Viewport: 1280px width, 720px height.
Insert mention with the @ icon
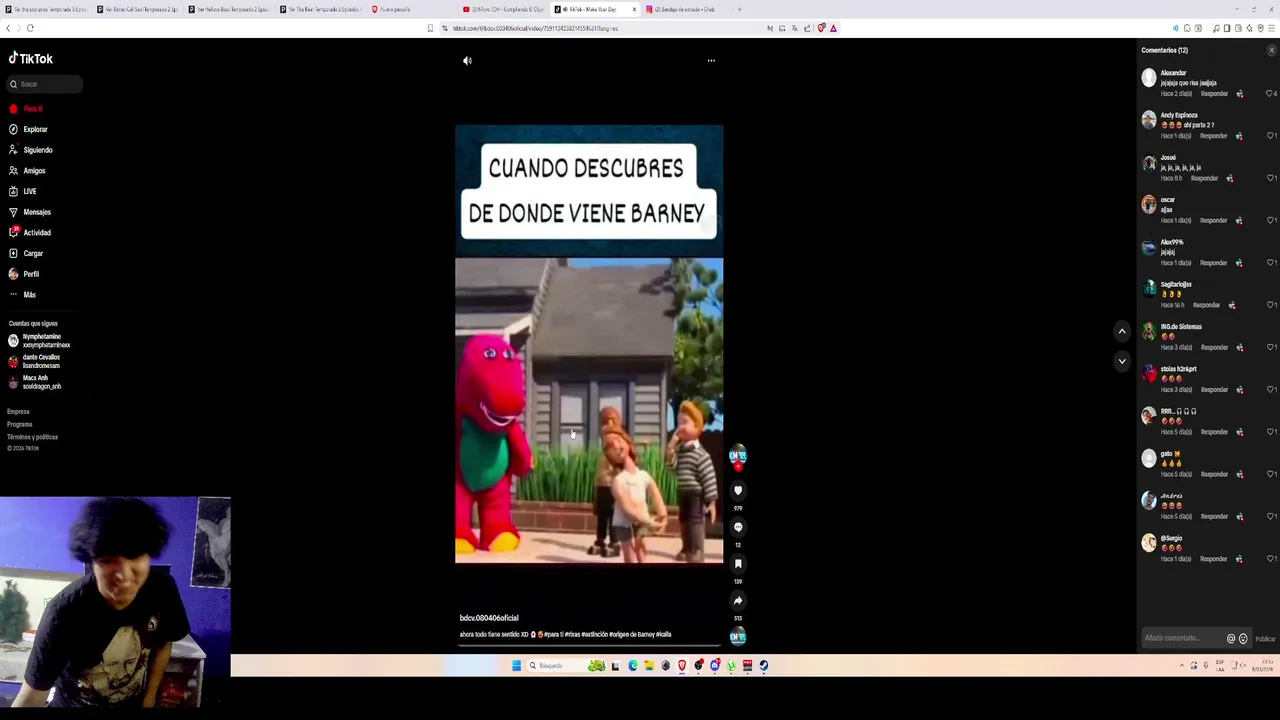point(1231,638)
